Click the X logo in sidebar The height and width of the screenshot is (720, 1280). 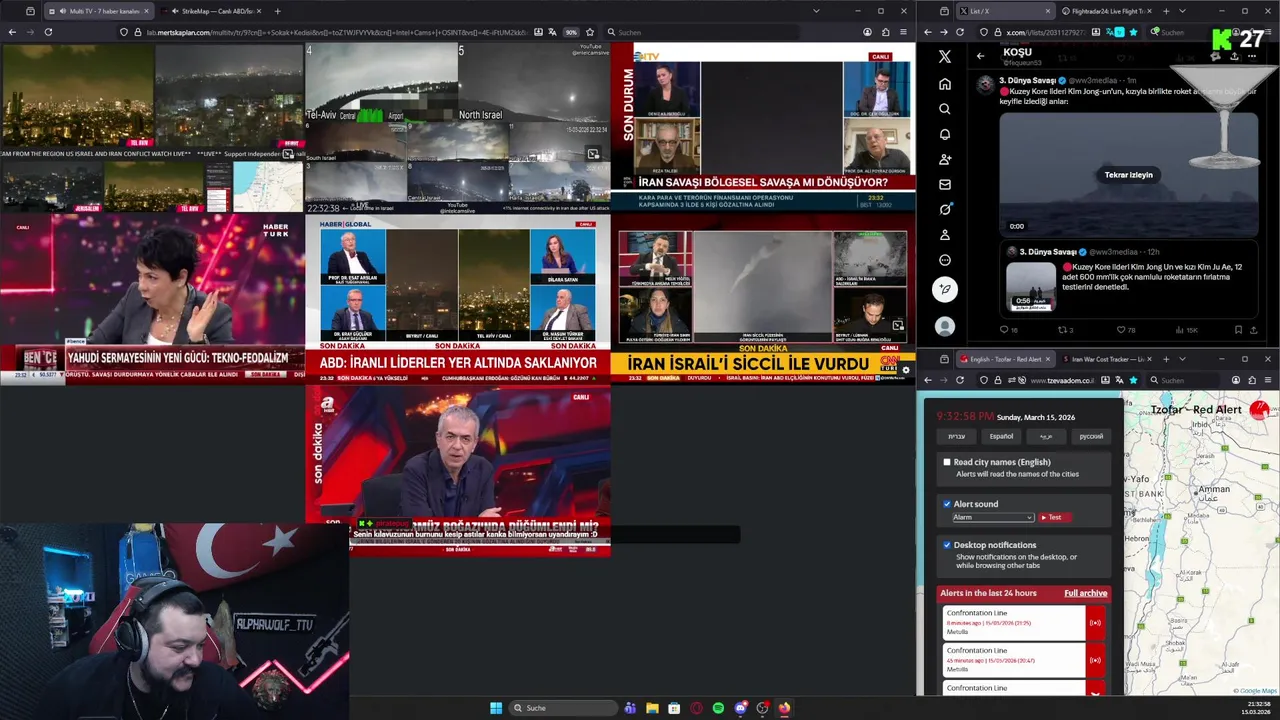pos(945,57)
